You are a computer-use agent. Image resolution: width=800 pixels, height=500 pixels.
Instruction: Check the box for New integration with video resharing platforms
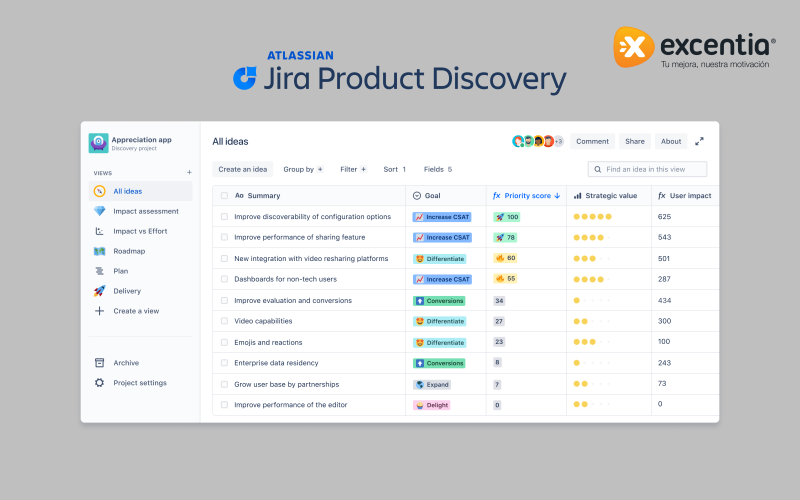click(224, 259)
